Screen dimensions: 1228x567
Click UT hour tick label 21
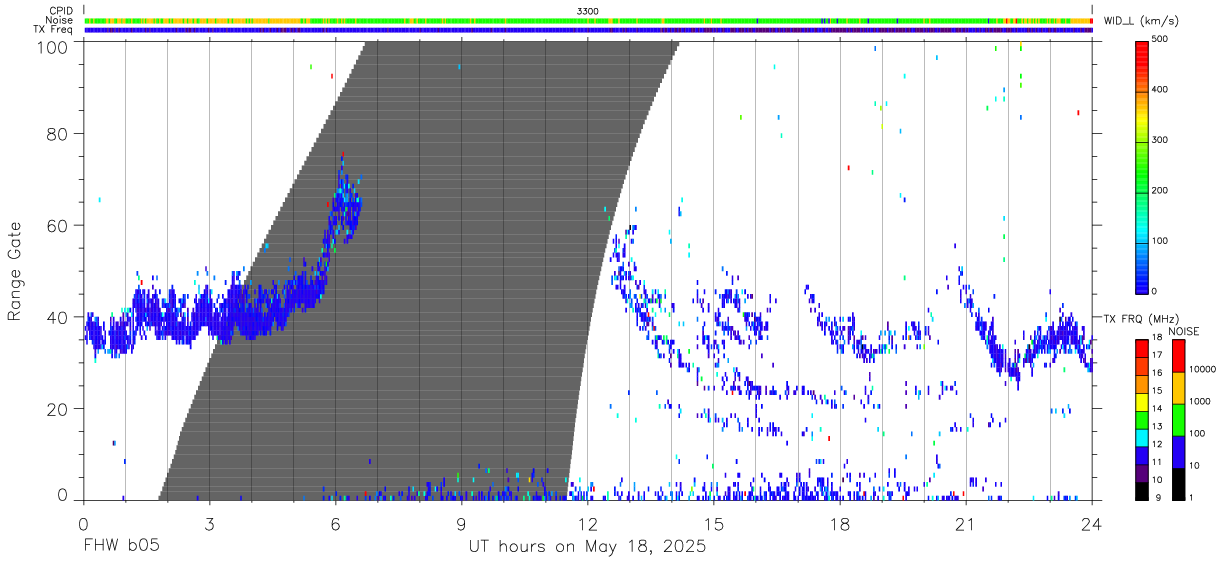point(965,524)
